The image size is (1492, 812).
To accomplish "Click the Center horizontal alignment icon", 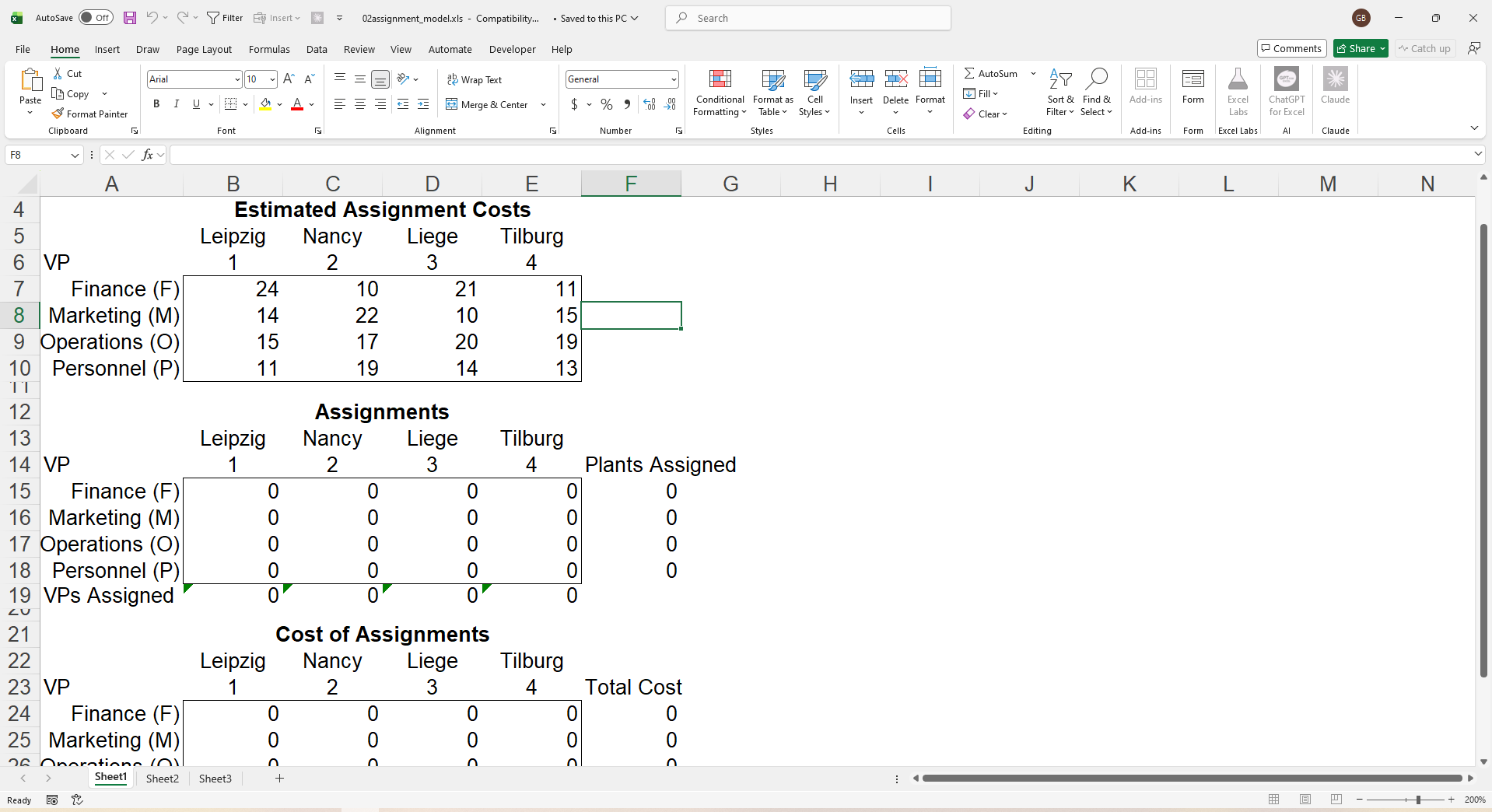I will 360,103.
